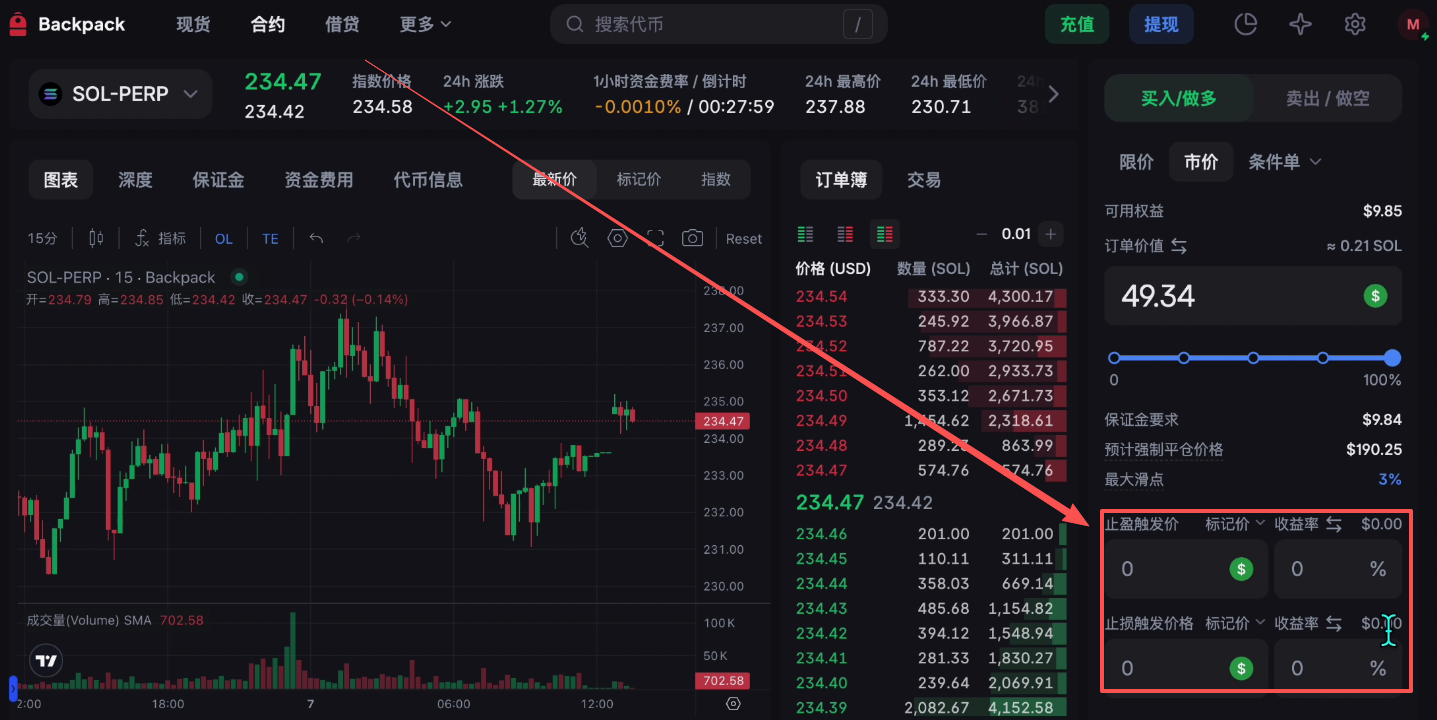
Task: Open the 更多 menu dropdown
Action: click(426, 24)
